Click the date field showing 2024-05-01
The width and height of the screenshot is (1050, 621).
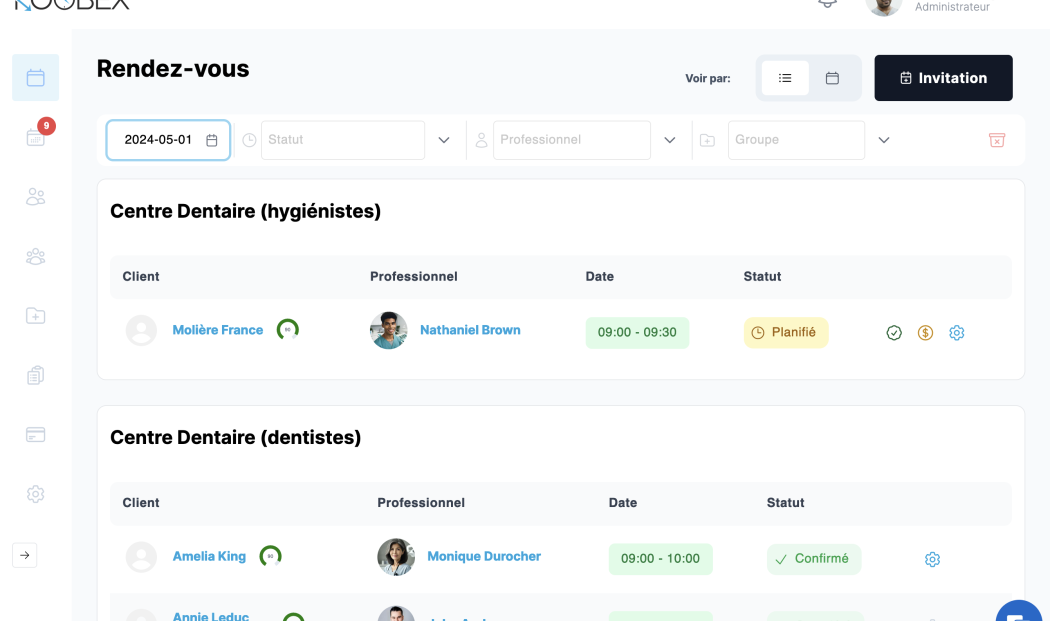click(x=168, y=140)
